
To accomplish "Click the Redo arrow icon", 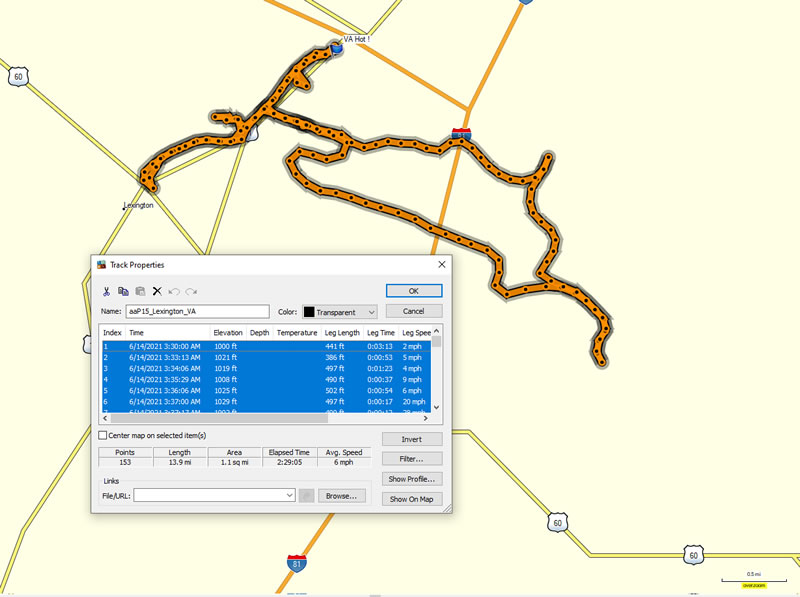I will point(191,291).
